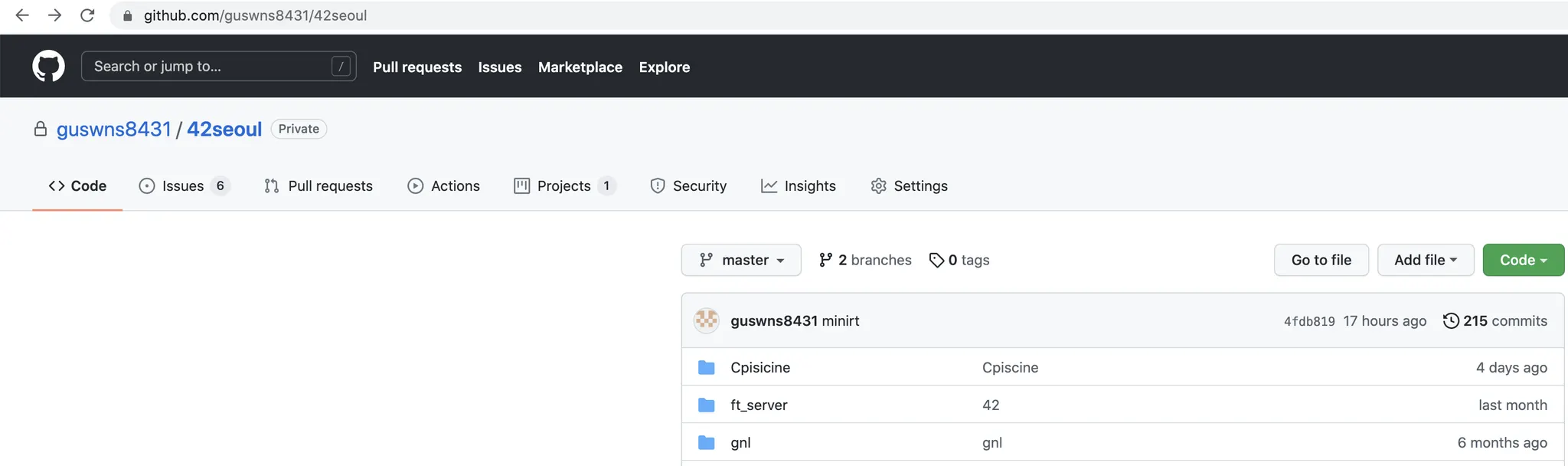The image size is (1568, 466).
Task: Expand the Add file dropdown
Action: [x=1425, y=261]
